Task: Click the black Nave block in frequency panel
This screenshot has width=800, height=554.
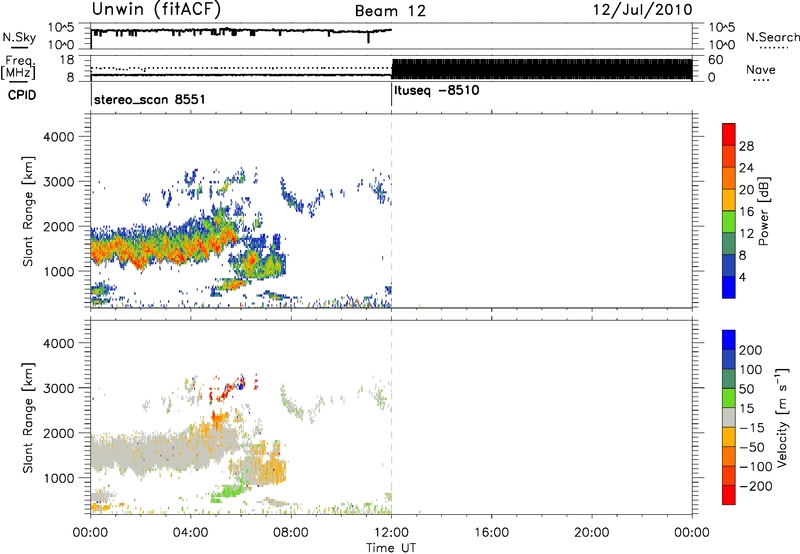Action: click(x=542, y=69)
